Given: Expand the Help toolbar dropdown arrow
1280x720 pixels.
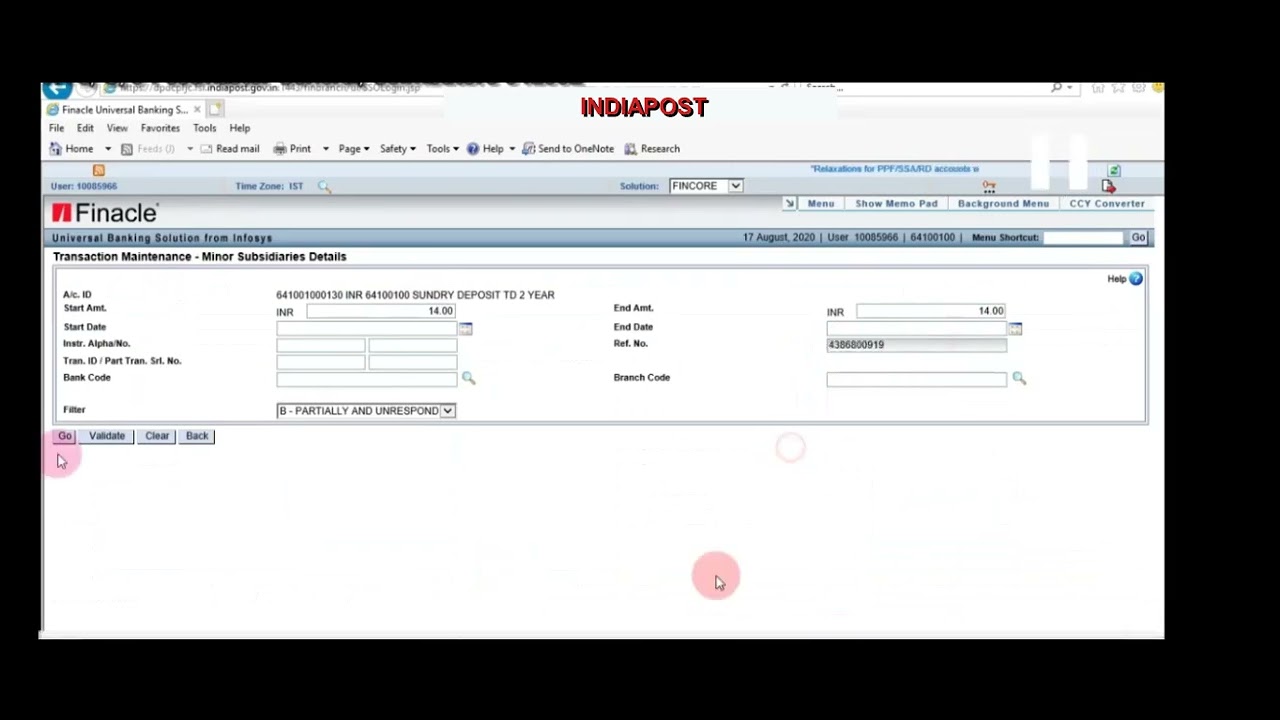Looking at the screenshot, I should (x=512, y=149).
